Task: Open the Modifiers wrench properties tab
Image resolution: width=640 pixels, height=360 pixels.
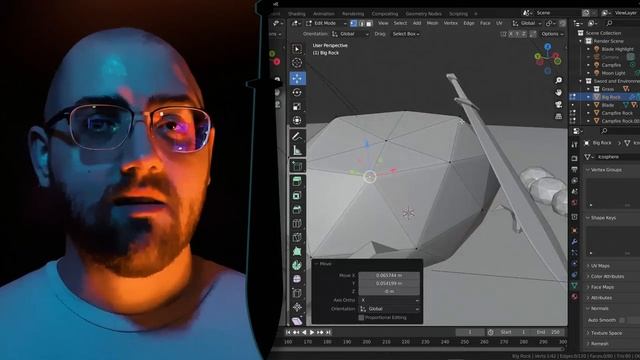Action: point(574,242)
